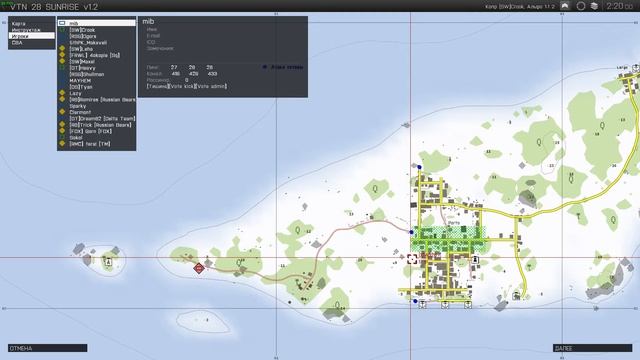The width and height of the screenshot is (640, 360).
Task: Click the blue dot marker at town's southwest corner
Action: [x=415, y=301]
